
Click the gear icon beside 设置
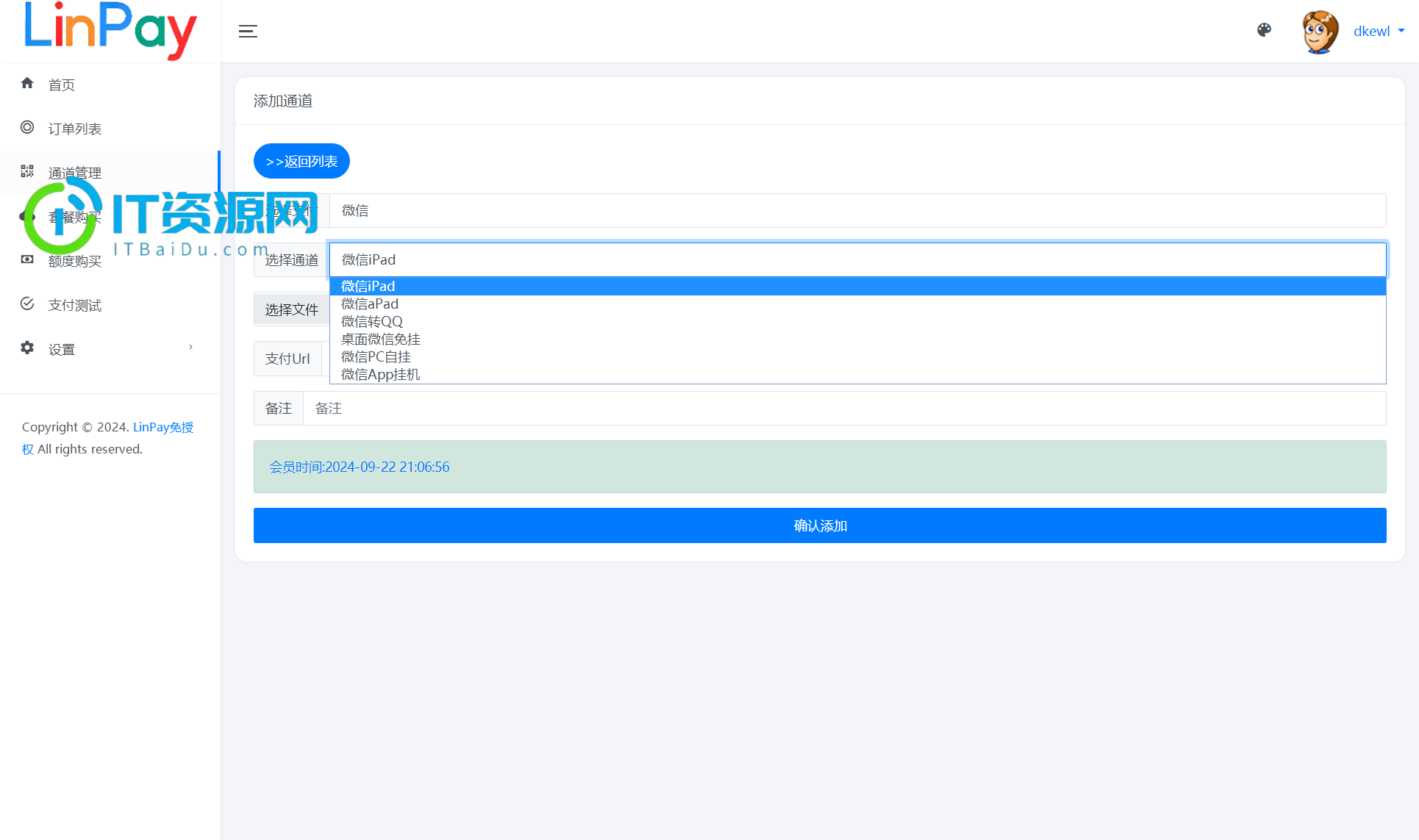tap(27, 348)
